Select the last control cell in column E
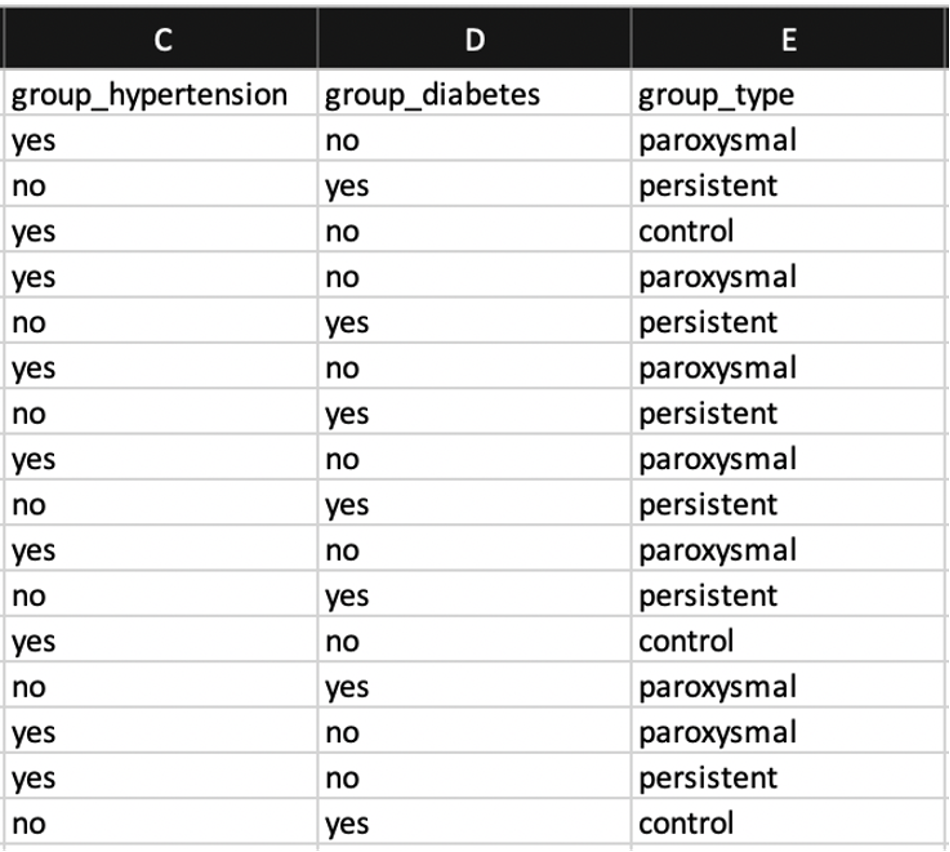The width and height of the screenshot is (950, 852). [x=788, y=823]
